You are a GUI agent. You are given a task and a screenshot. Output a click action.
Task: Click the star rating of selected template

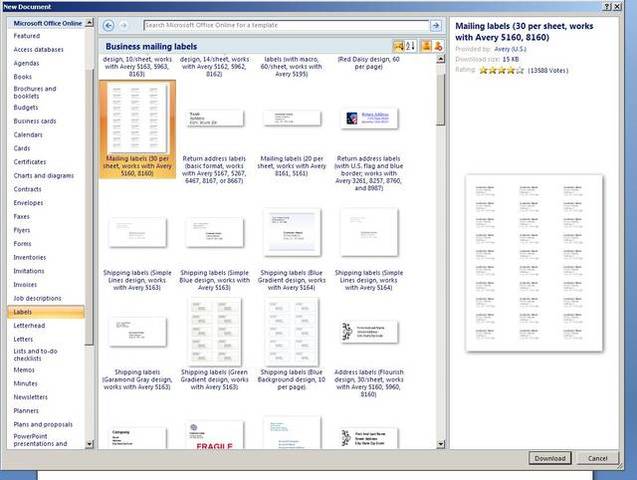501,70
